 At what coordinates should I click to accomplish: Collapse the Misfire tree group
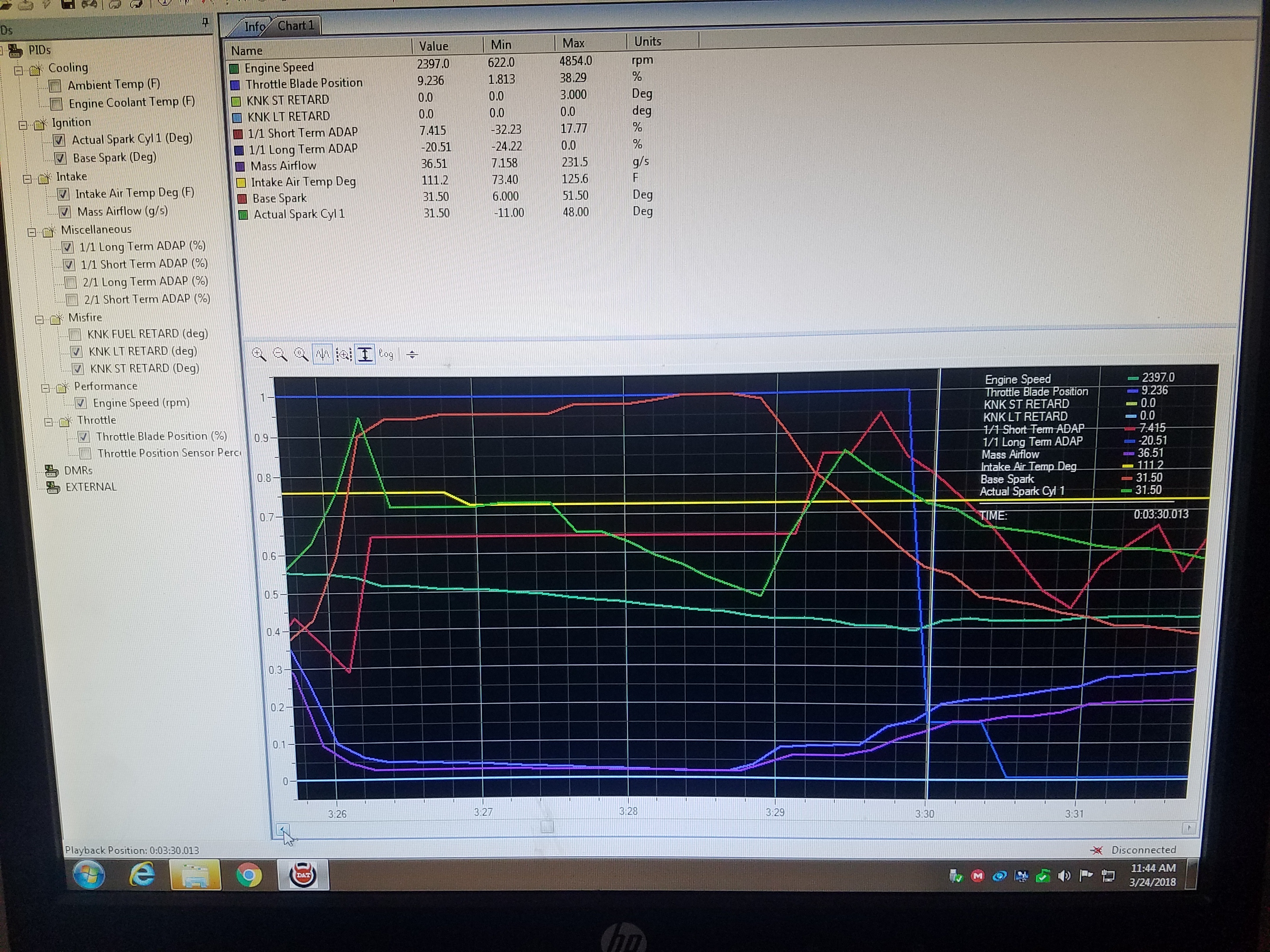tap(39, 320)
